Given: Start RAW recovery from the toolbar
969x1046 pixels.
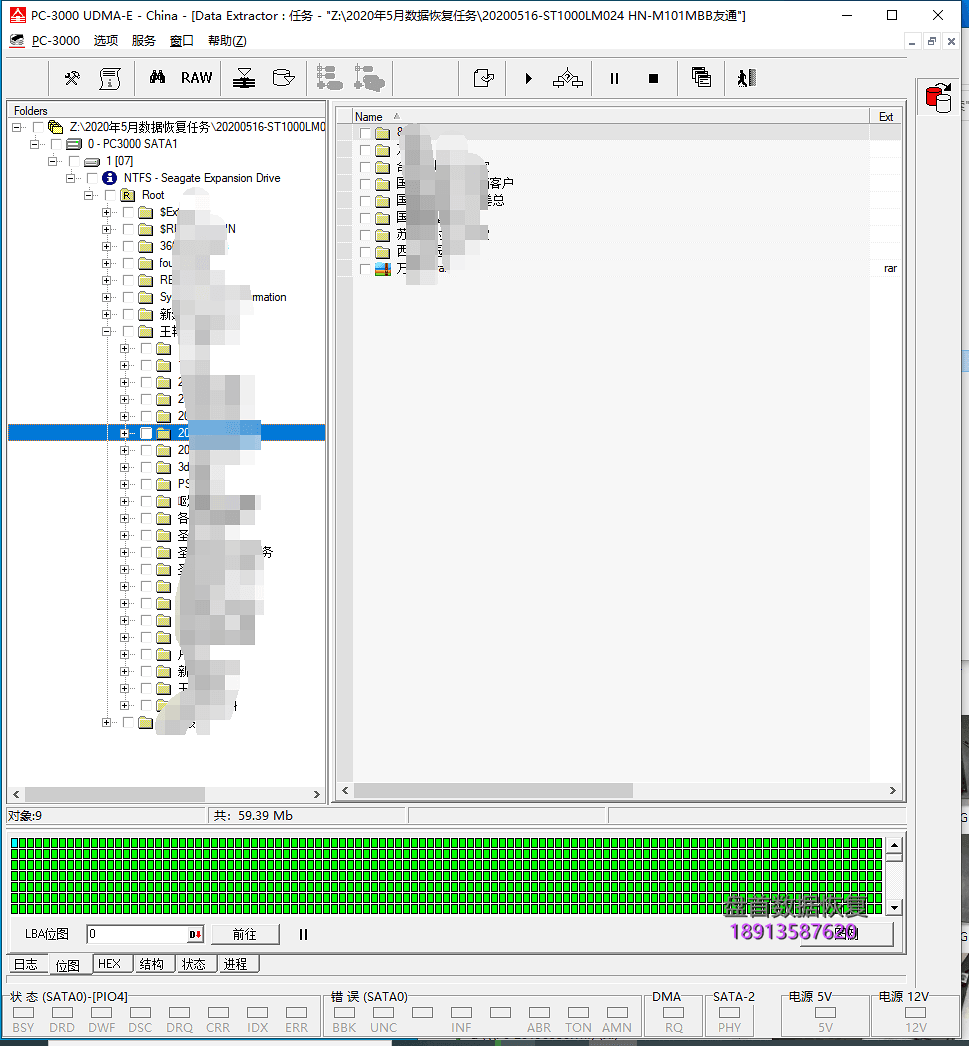Looking at the screenshot, I should 196,78.
